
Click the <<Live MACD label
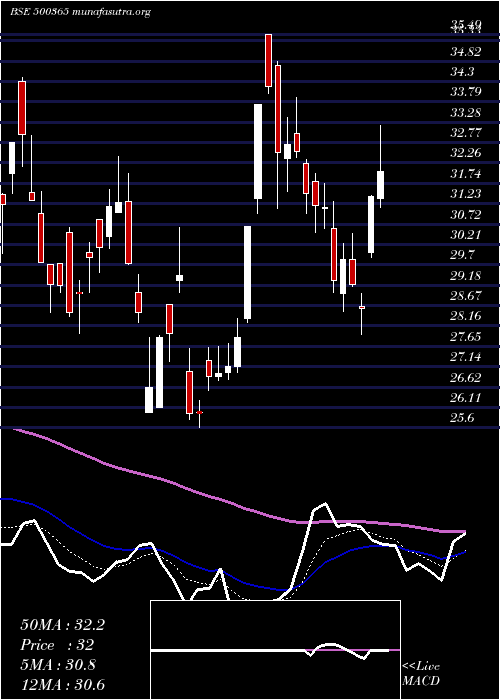(x=421, y=674)
